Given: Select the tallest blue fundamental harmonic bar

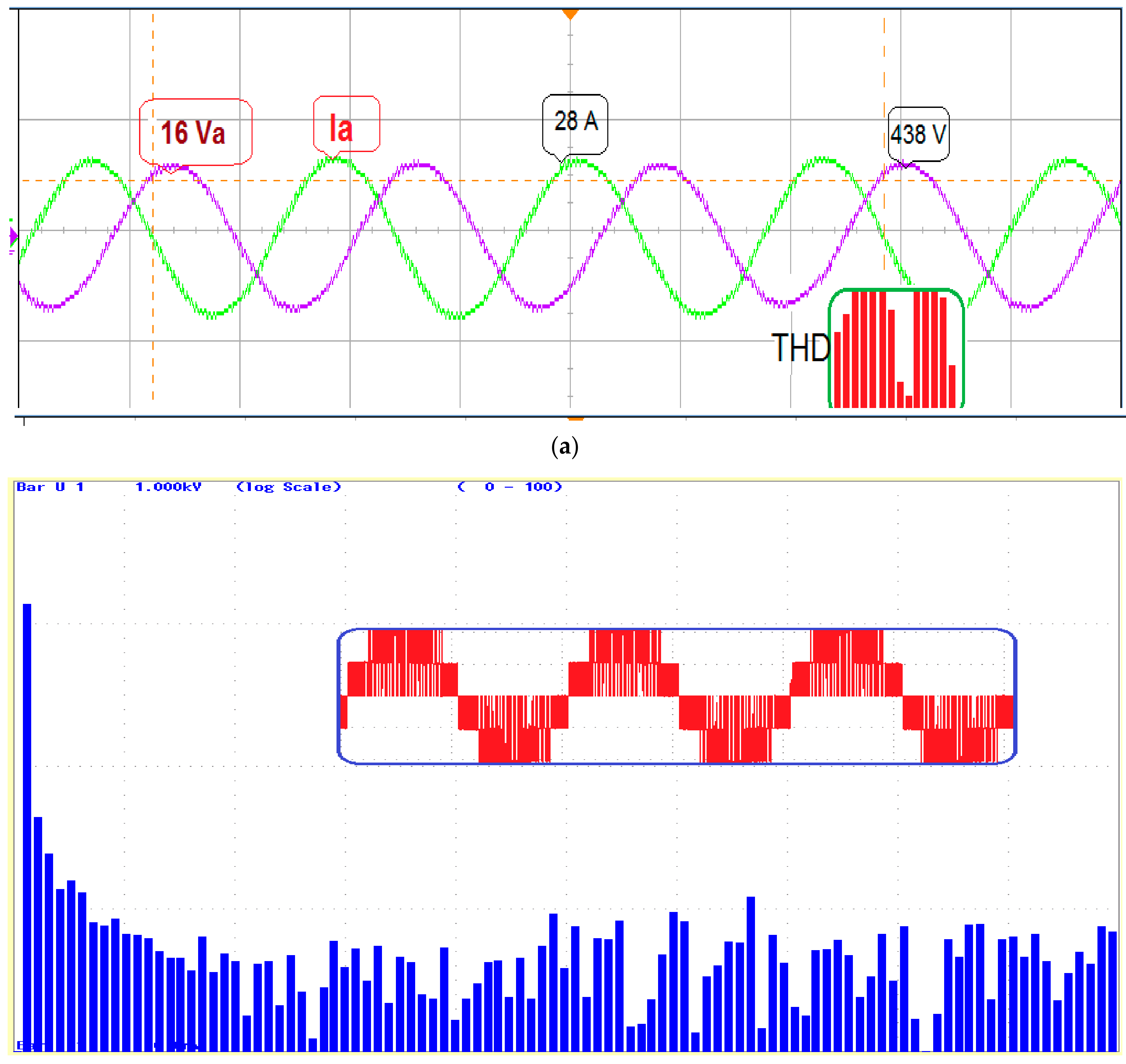Looking at the screenshot, I should click(27, 822).
